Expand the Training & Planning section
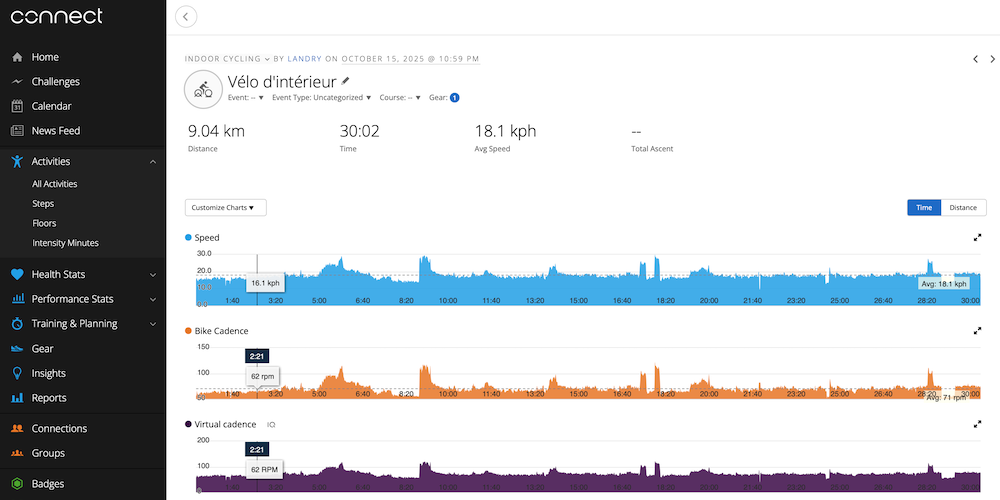This screenshot has width=1000, height=500. click(x=153, y=324)
